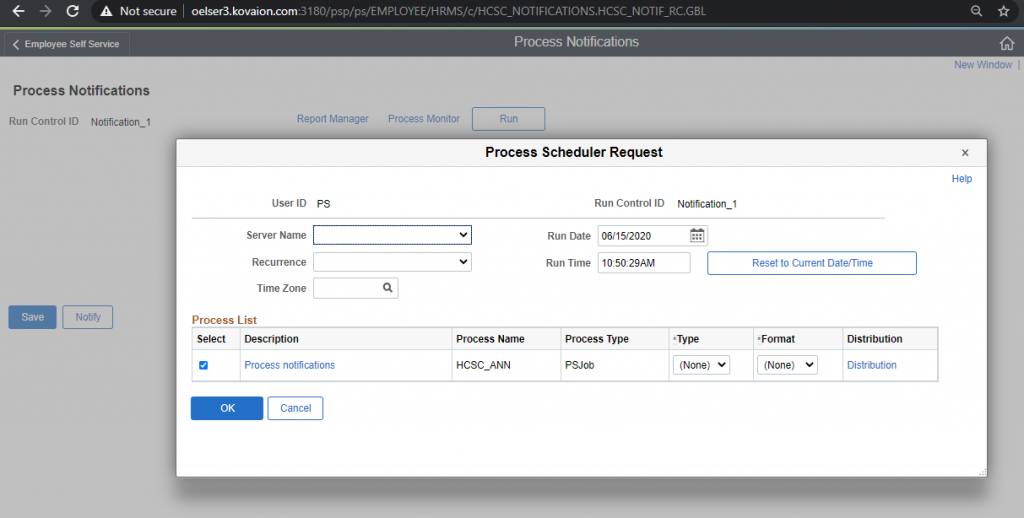Click the Notification_1 value in the dialog
Screen dimensions: 1024x518
click(x=707, y=204)
